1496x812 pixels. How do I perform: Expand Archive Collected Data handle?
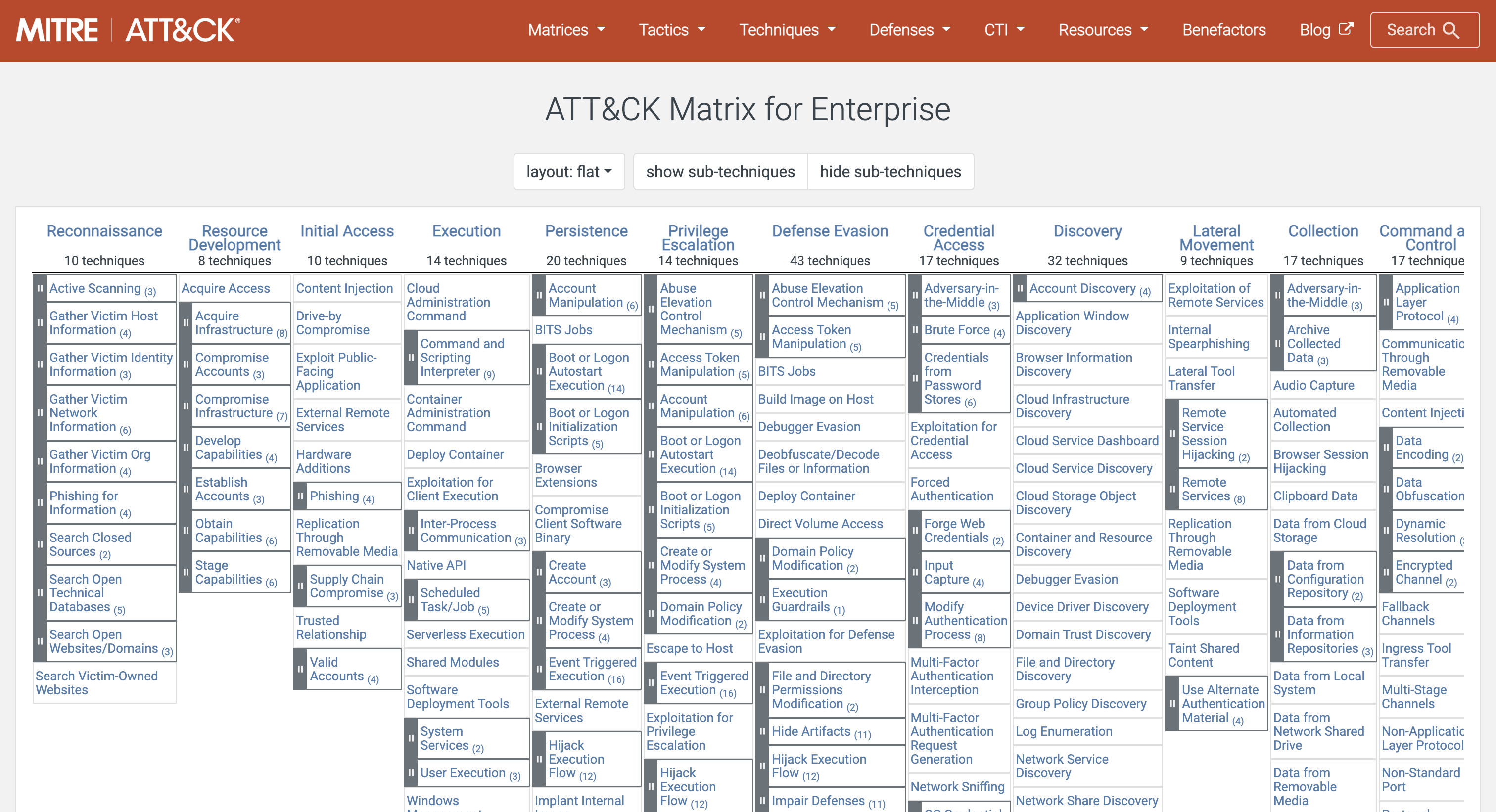click(1277, 344)
